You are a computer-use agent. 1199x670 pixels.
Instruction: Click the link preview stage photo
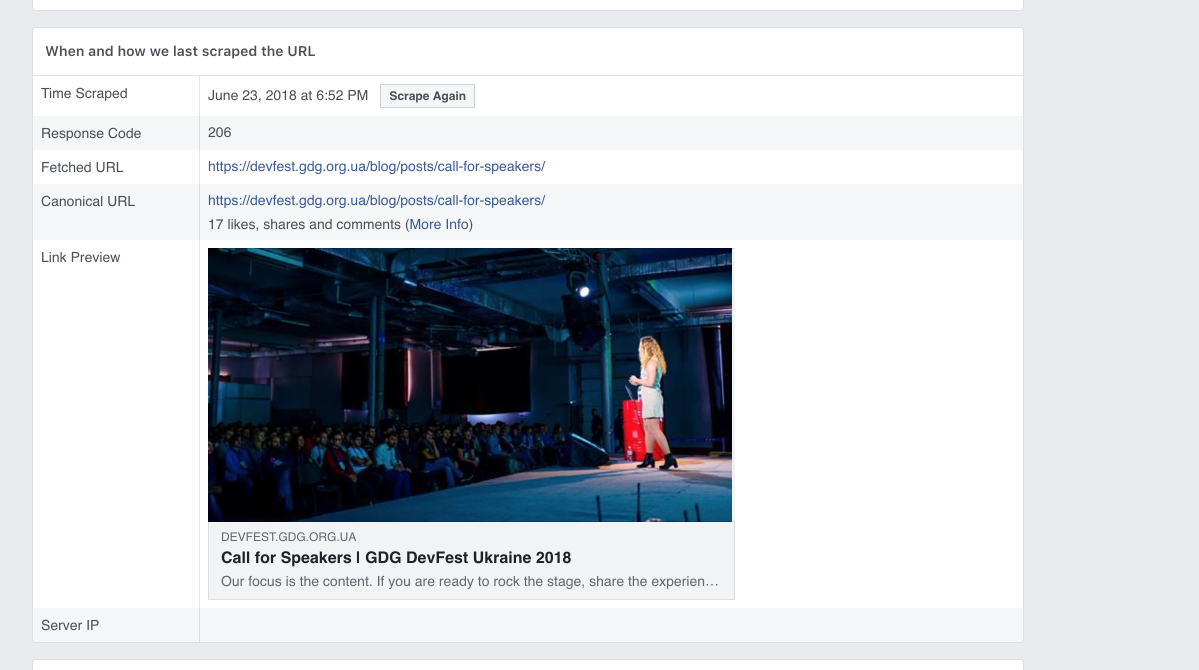click(470, 385)
